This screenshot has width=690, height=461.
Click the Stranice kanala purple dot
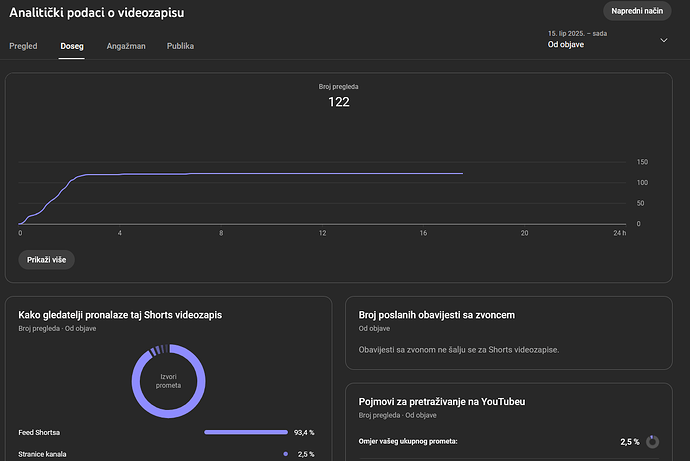point(286,454)
